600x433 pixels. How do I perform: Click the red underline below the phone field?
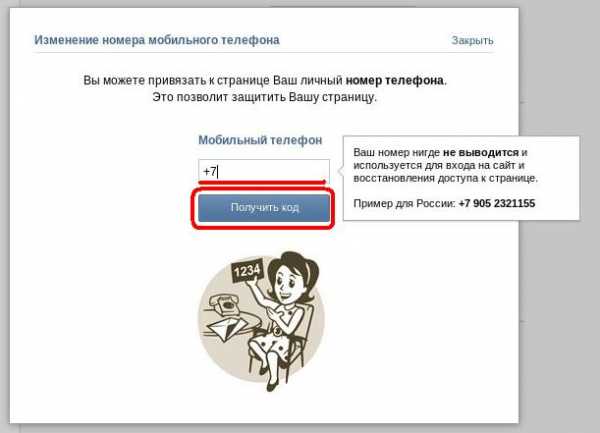point(262,182)
